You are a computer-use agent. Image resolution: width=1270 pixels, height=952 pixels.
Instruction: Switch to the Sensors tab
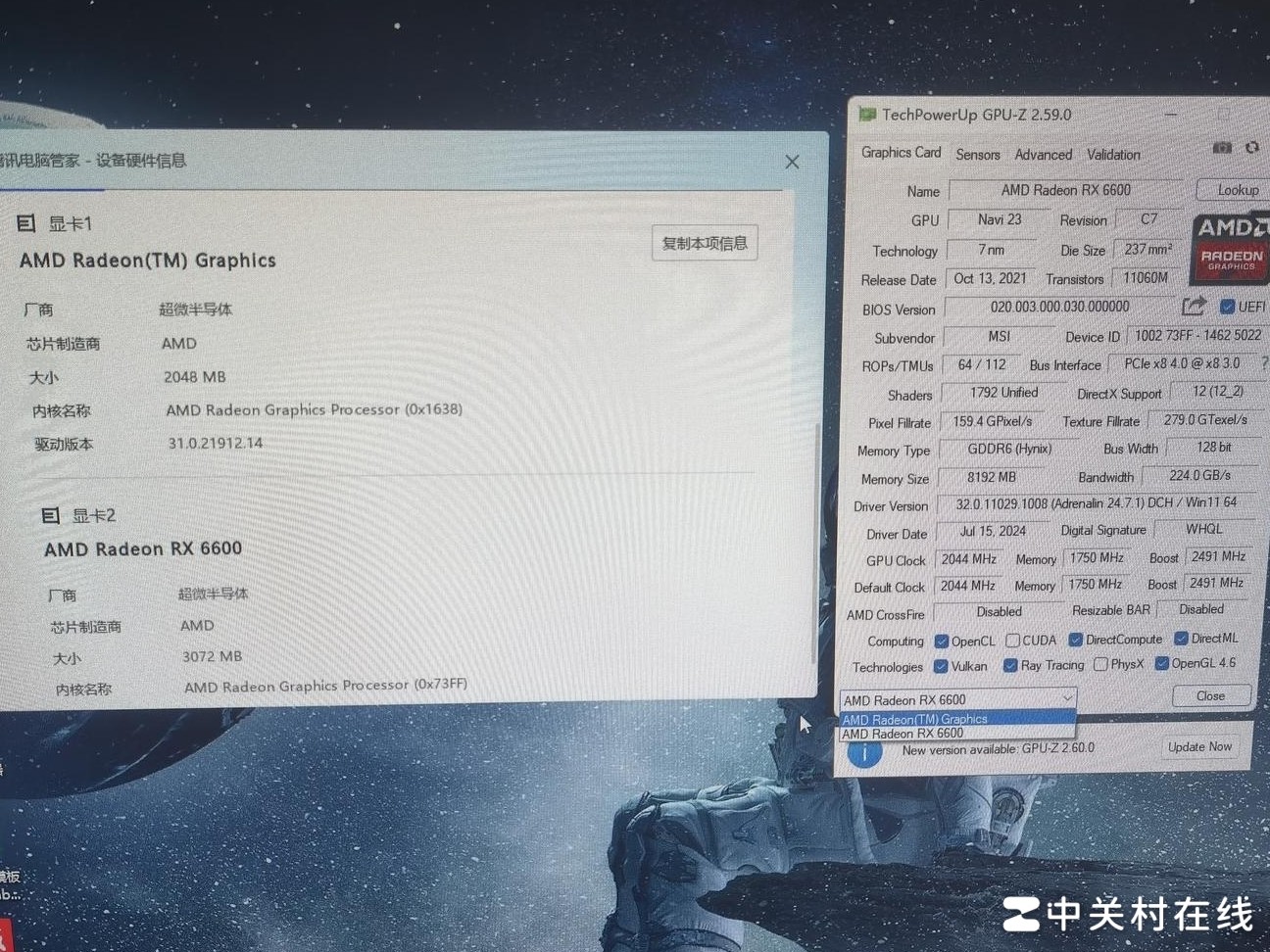tap(977, 155)
